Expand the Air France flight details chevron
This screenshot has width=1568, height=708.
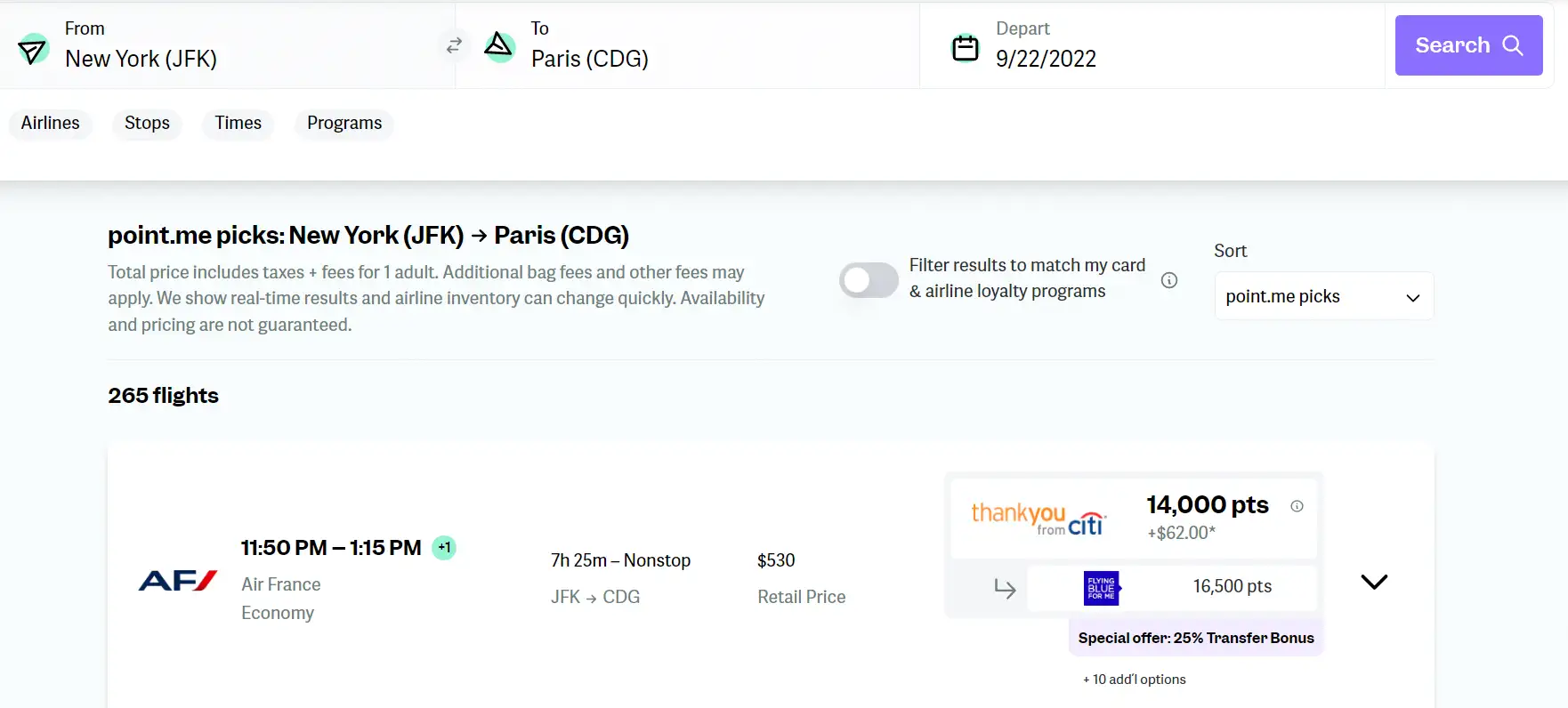pos(1374,582)
